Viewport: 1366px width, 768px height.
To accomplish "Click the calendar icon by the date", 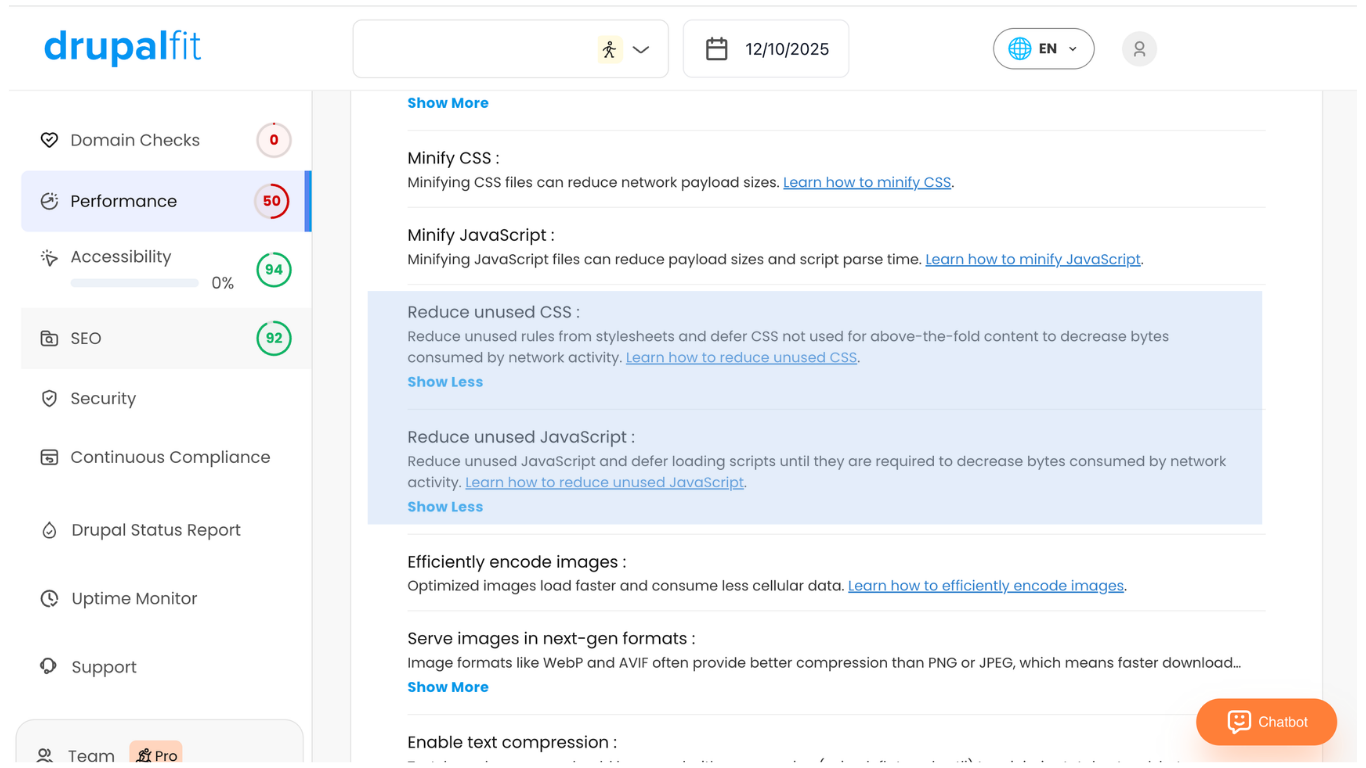I will click(716, 49).
